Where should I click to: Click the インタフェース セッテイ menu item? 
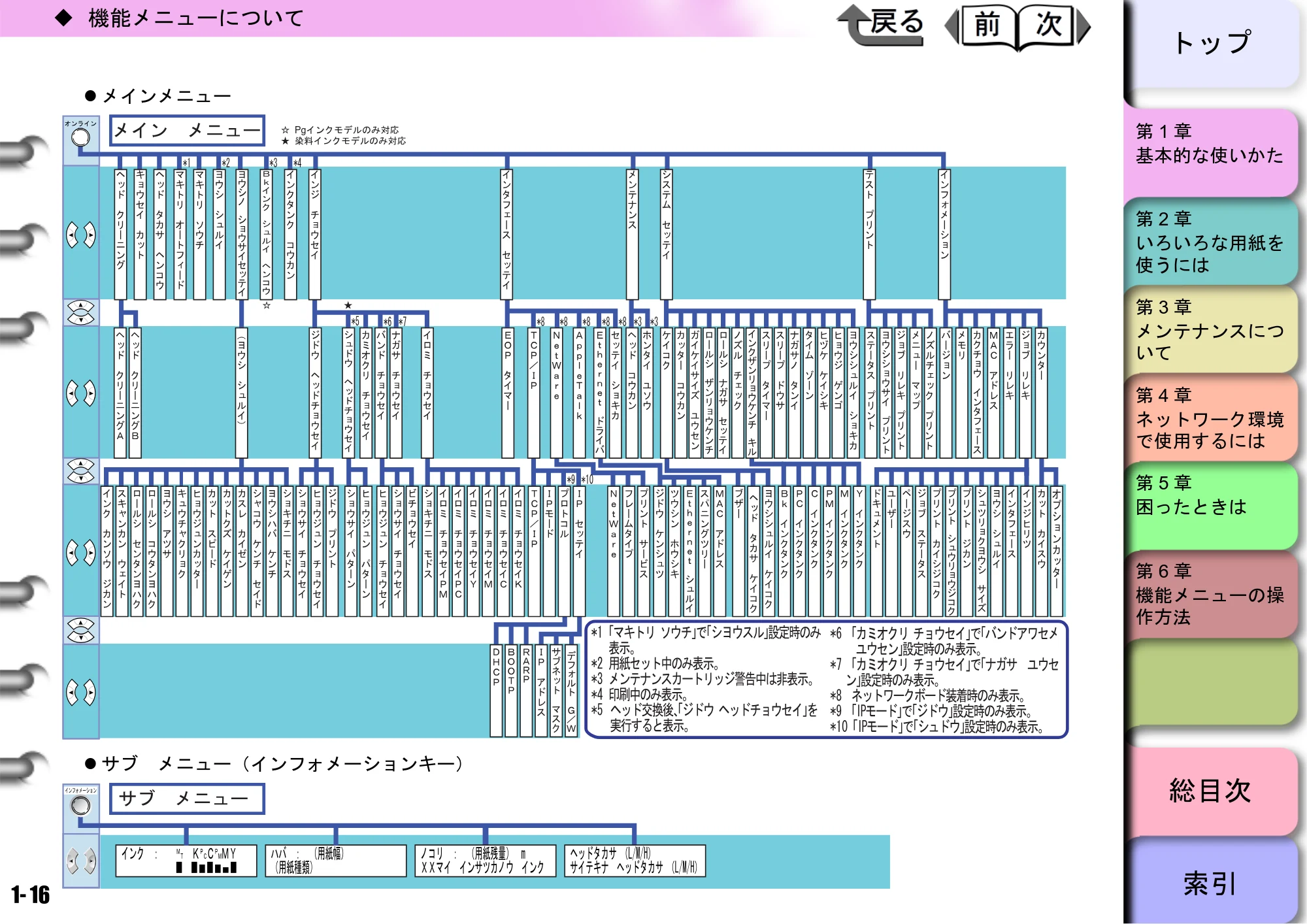pos(506,234)
